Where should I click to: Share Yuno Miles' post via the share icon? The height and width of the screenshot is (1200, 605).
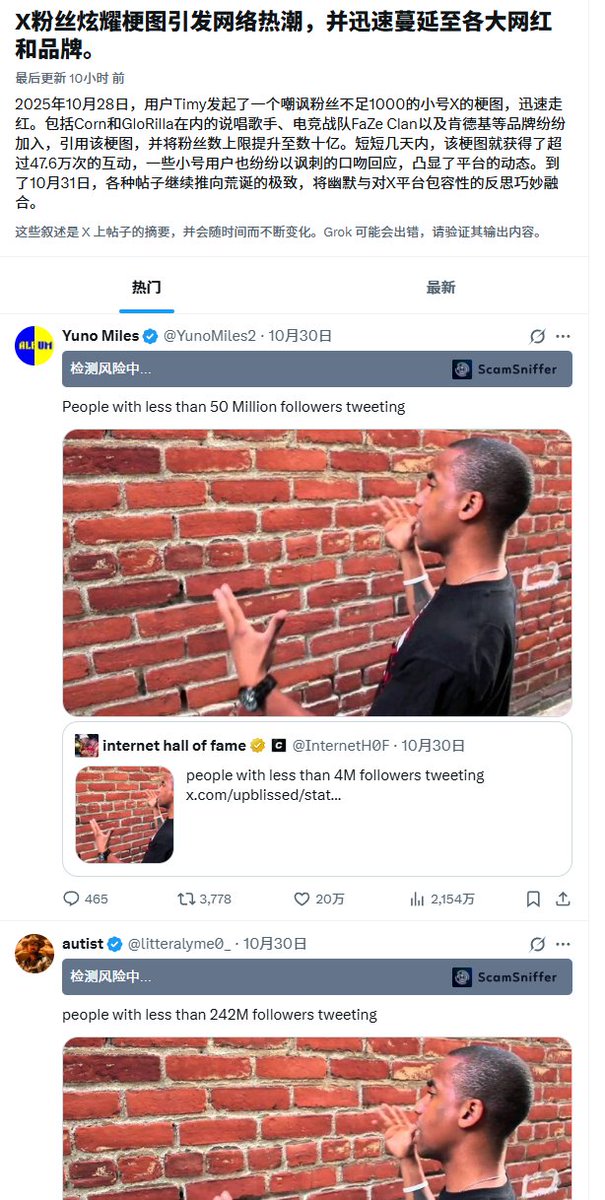tap(562, 899)
